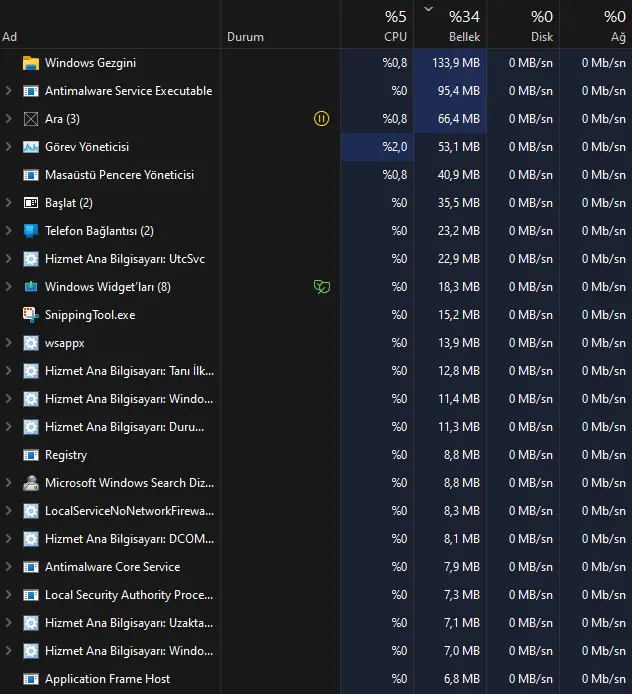Click the yellow paused status icon for Ara

(x=321, y=119)
